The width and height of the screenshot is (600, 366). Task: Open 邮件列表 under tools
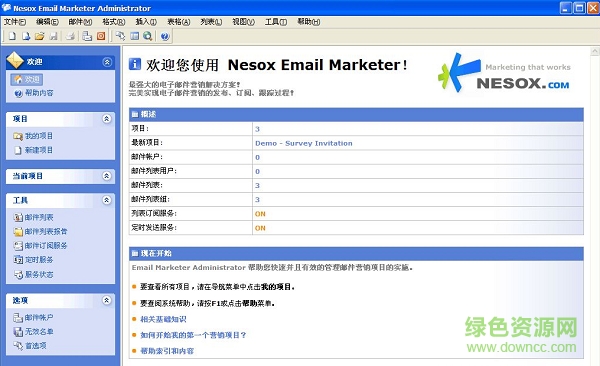(x=39, y=217)
